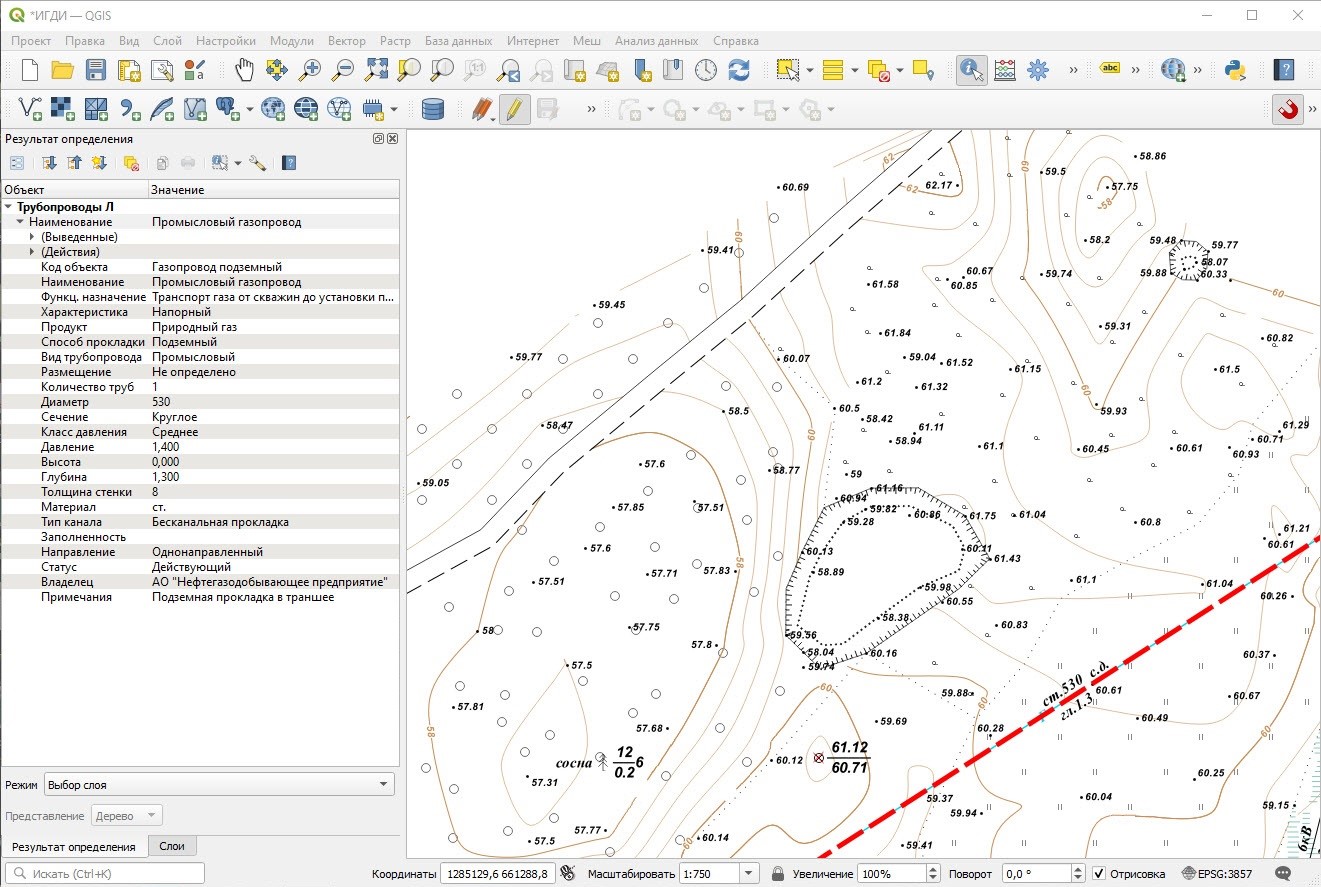This screenshot has width=1321, height=887.
Task: Clear identify results icon
Action: click(130, 163)
